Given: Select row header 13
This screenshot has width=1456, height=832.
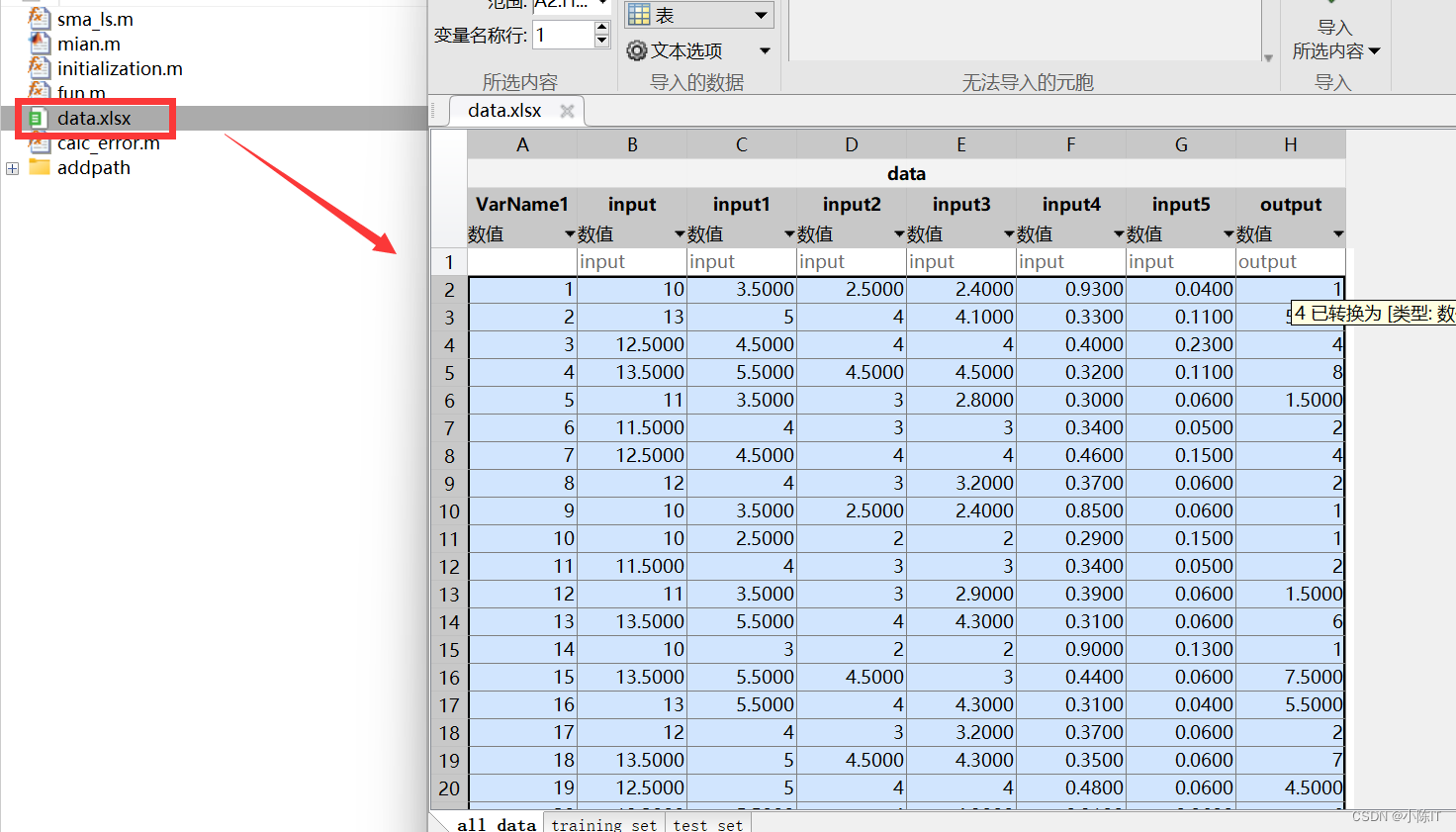Looking at the screenshot, I should tap(449, 595).
